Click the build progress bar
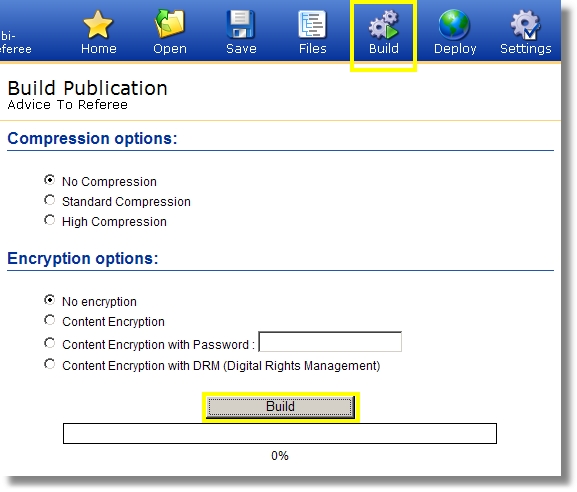This screenshot has width=577, height=492. (280, 433)
